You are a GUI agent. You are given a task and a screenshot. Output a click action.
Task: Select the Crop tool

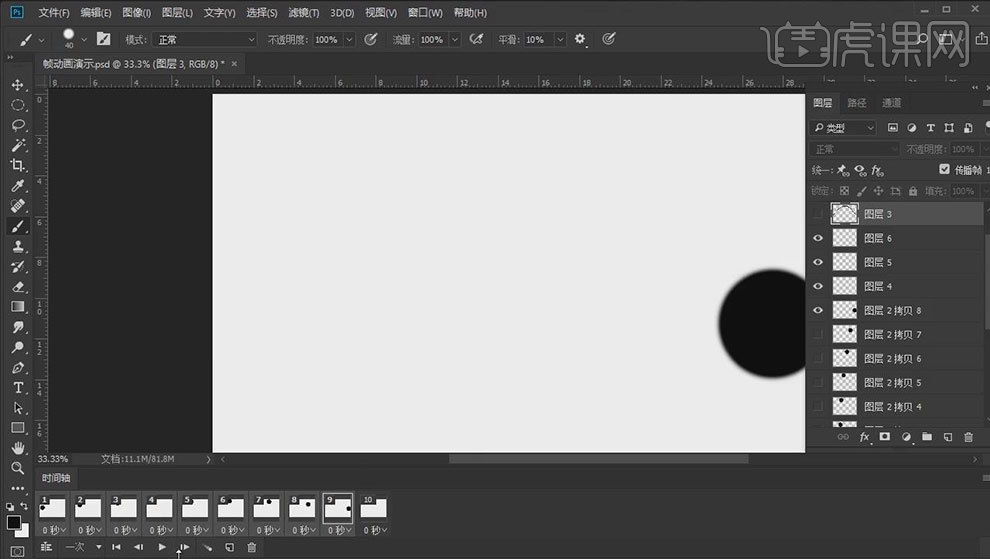point(18,165)
